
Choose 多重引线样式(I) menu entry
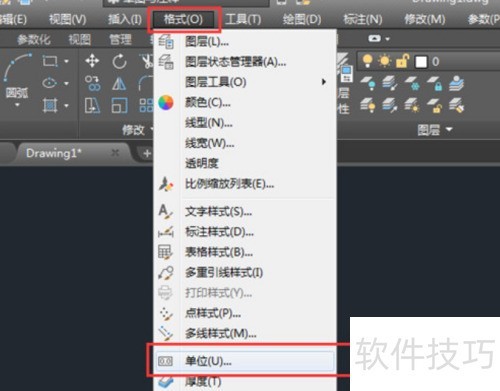click(x=245, y=273)
